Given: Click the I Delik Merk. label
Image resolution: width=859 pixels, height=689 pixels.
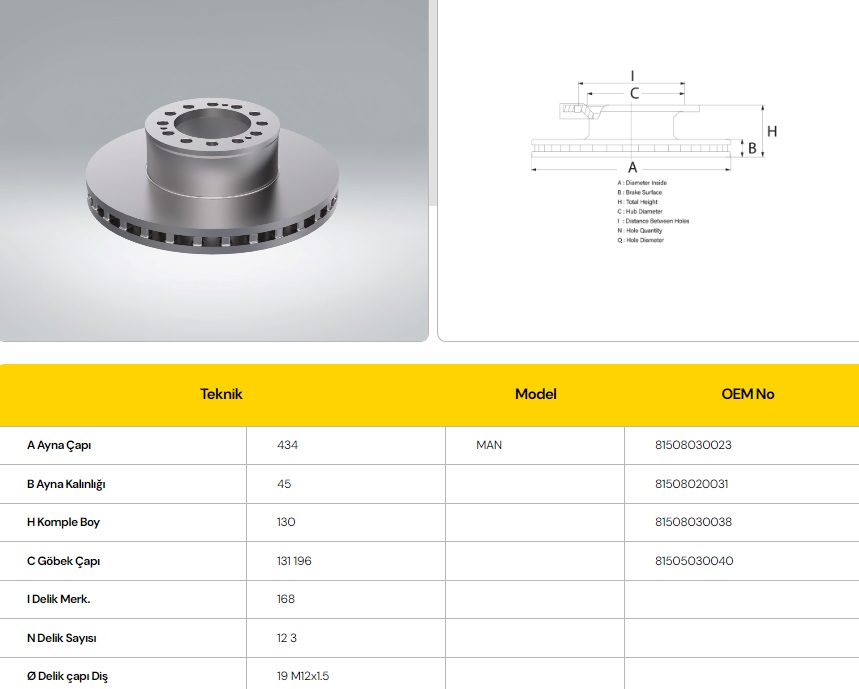Looking at the screenshot, I should click(x=60, y=599).
